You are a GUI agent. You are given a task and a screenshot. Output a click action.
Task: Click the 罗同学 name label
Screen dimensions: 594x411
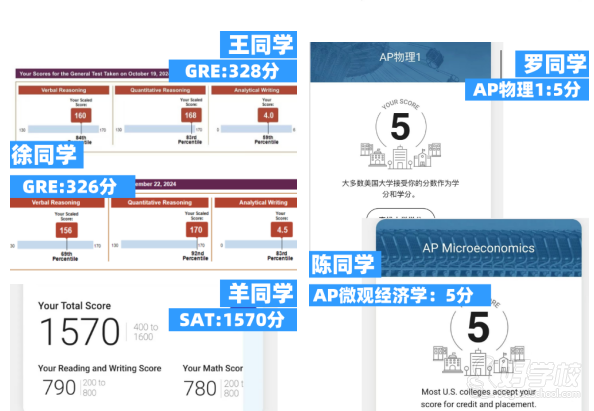(552, 63)
